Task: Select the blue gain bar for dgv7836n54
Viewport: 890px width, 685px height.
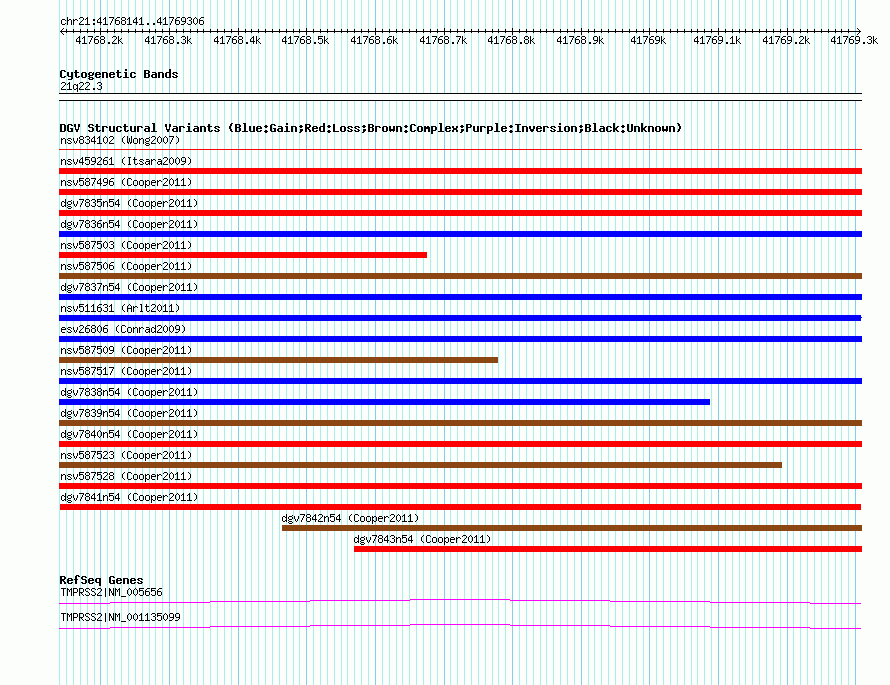Action: [460, 234]
